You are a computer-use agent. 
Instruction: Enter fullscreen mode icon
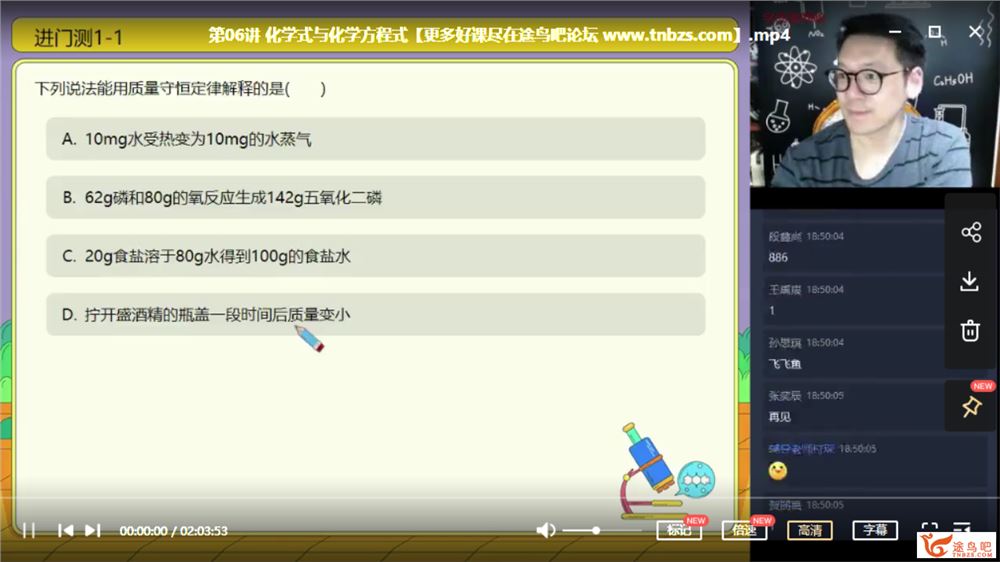click(x=929, y=528)
